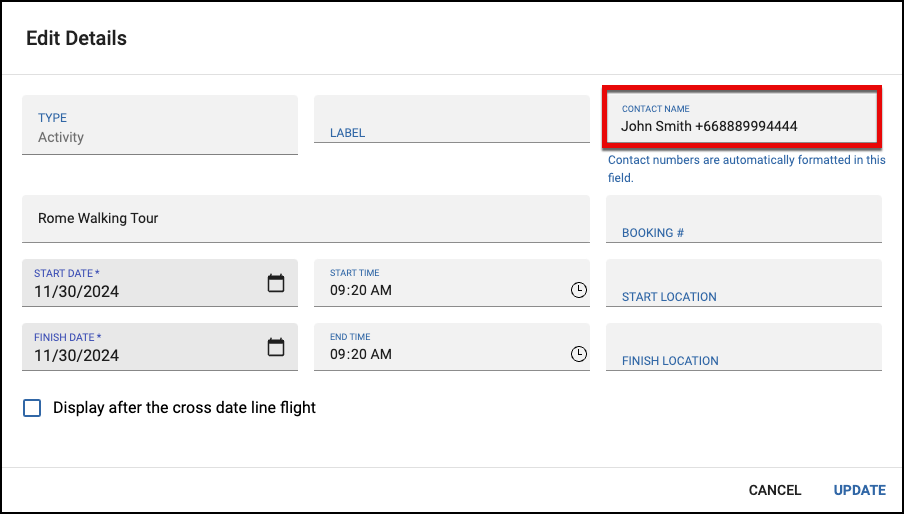Screen dimensions: 904x514
Task: Select the Contact Name field
Action: click(x=742, y=118)
